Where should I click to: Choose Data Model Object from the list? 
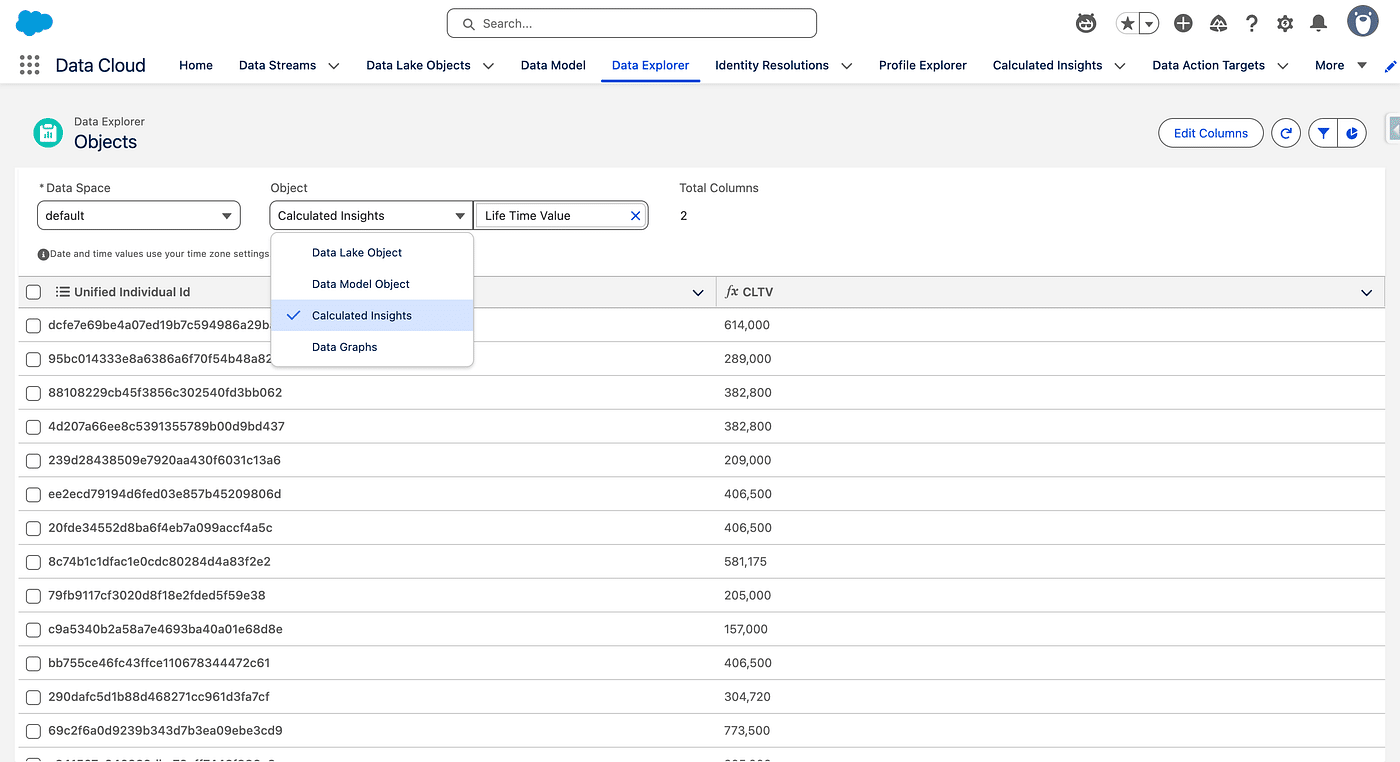(x=361, y=284)
